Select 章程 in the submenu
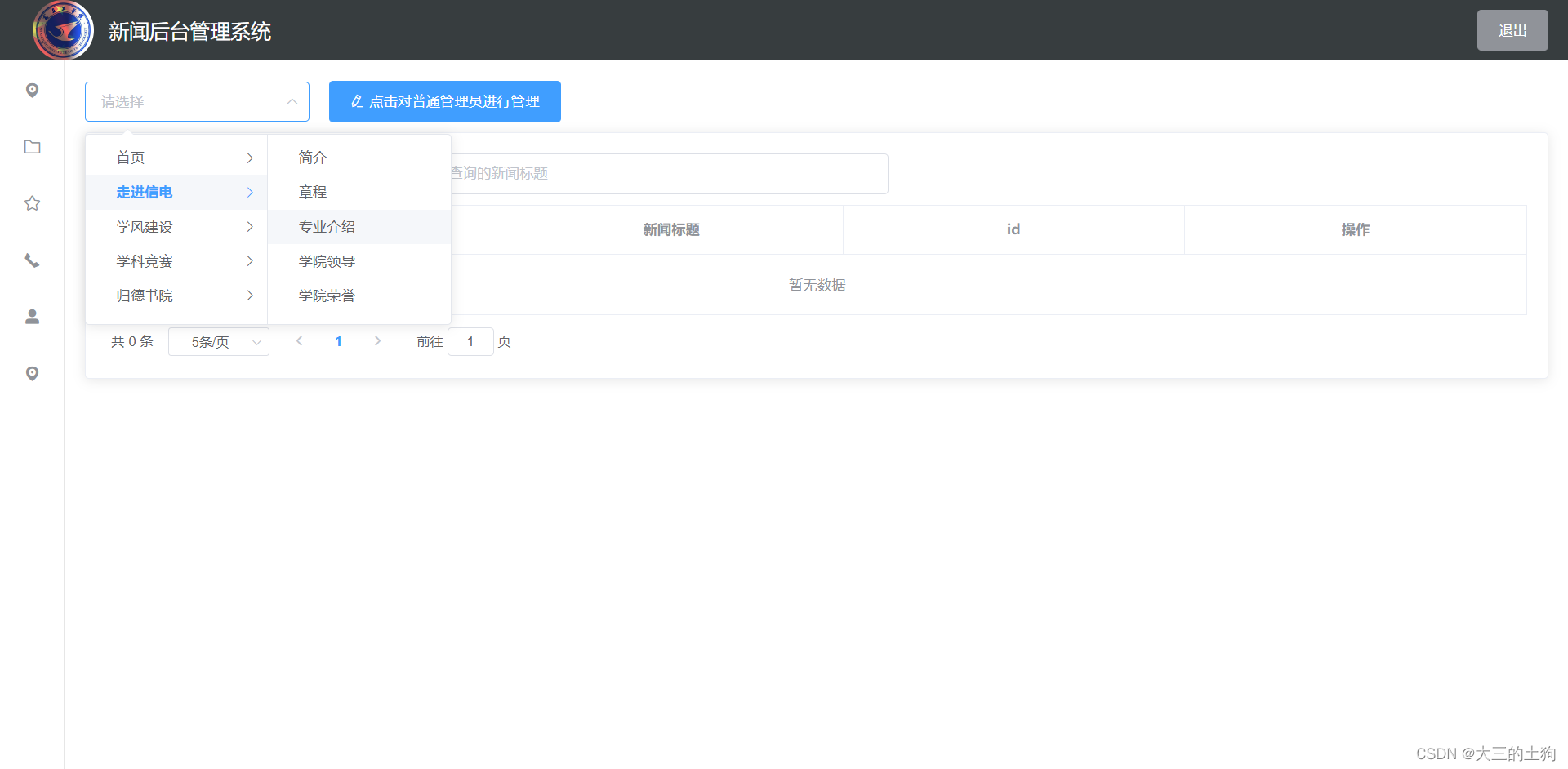The image size is (1568, 769). [359, 192]
